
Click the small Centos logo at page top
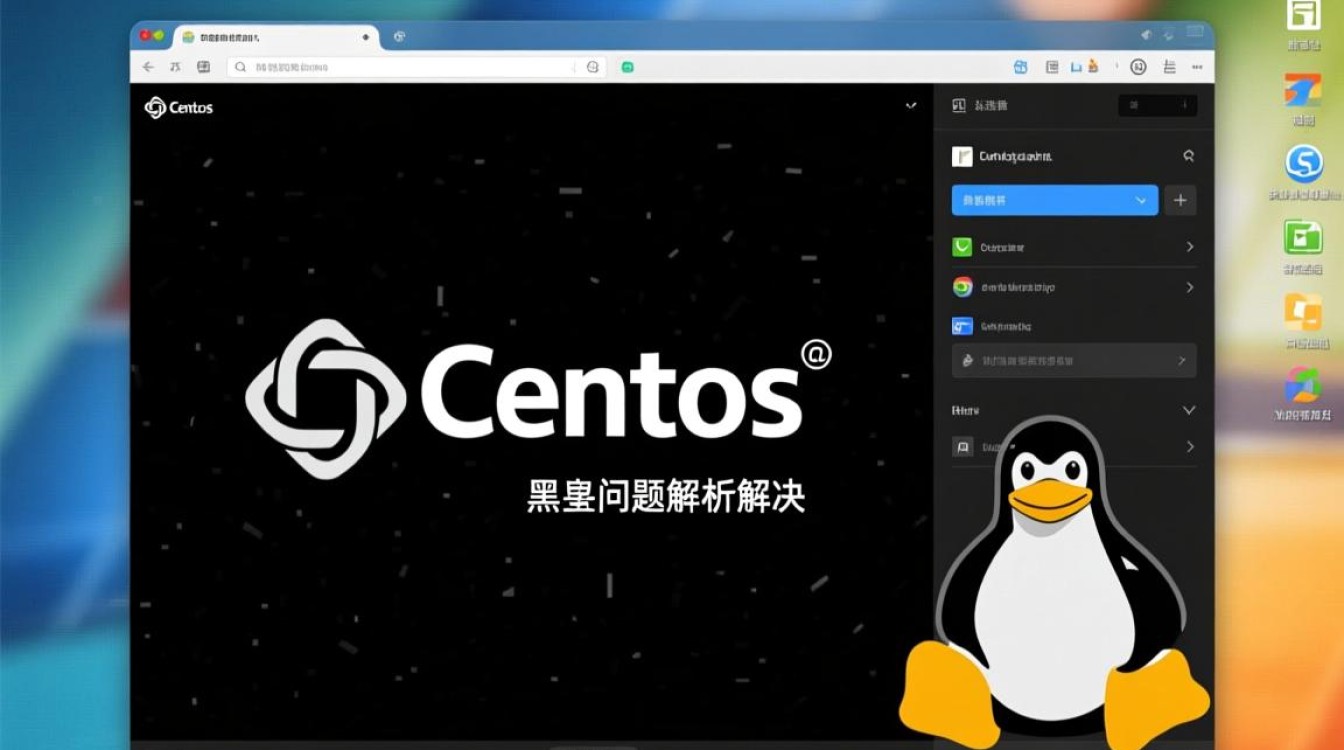[179, 107]
